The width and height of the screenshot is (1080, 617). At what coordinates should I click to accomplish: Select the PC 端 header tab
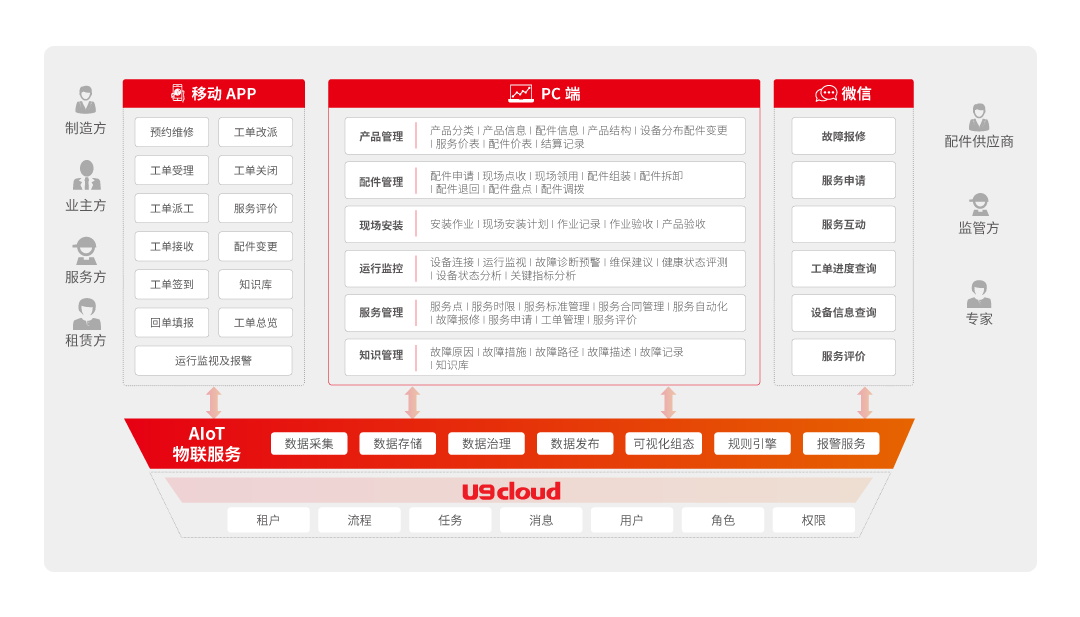[544, 94]
